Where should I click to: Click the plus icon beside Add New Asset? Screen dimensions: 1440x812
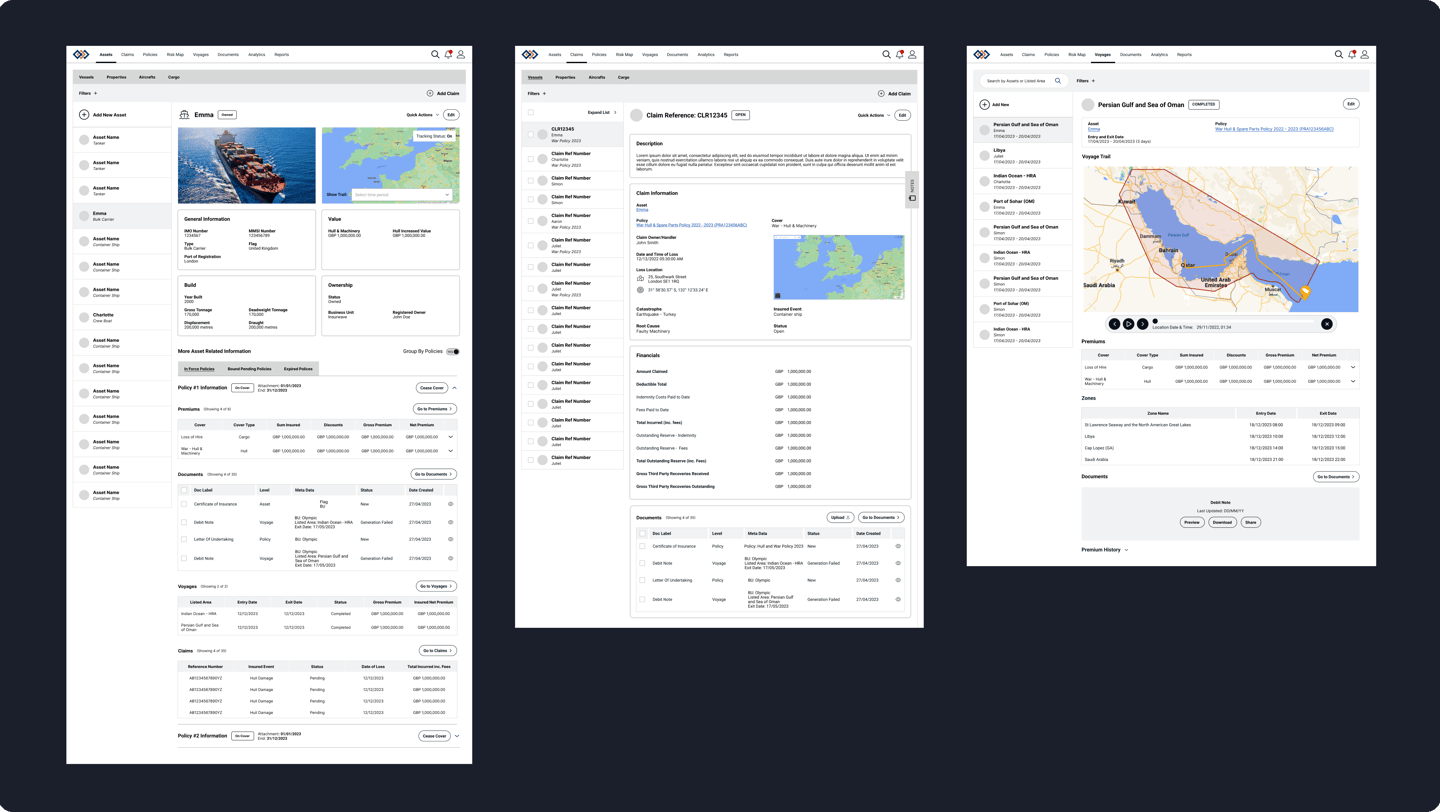[84, 115]
